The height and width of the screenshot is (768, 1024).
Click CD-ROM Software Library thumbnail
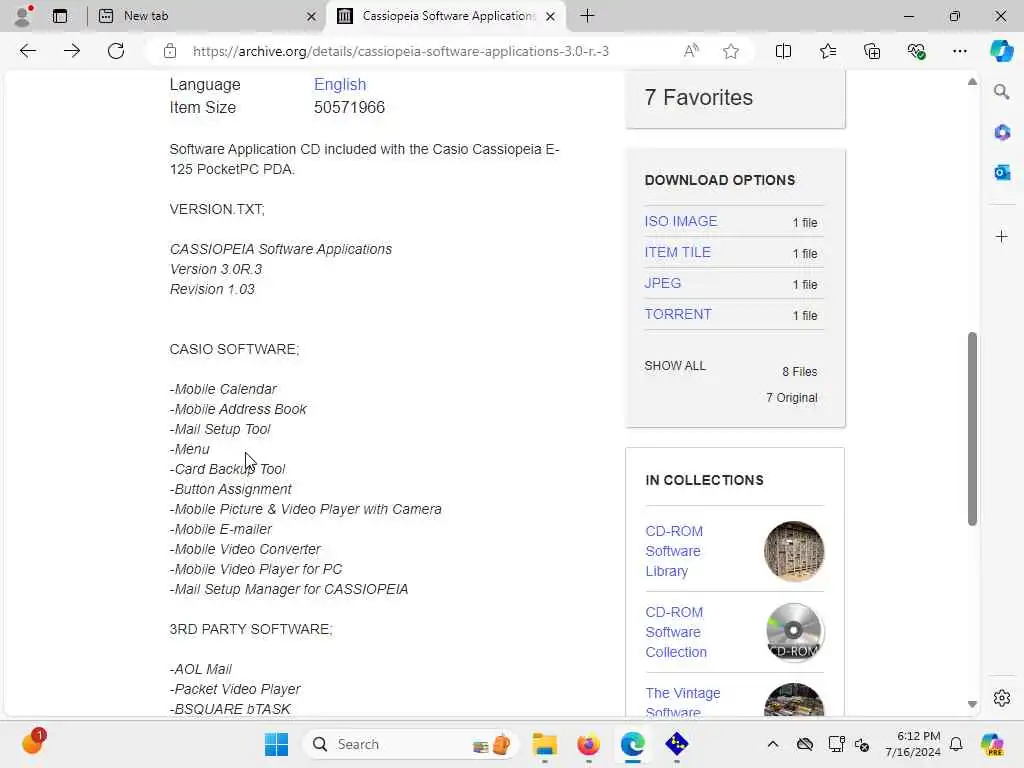(x=793, y=551)
